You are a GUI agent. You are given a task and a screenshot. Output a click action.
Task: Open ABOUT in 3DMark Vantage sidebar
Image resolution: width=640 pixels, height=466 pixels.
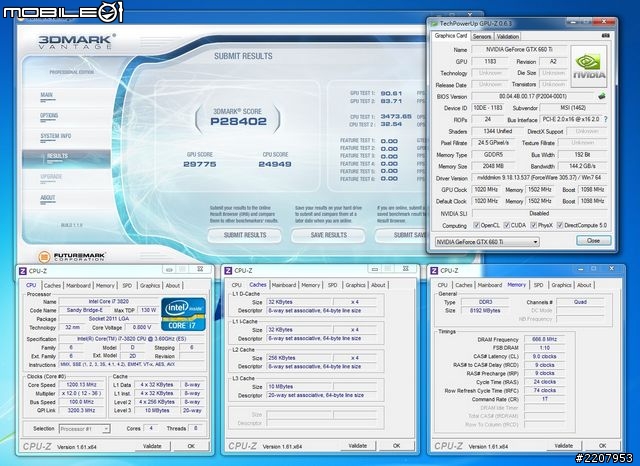pyautogui.click(x=47, y=197)
